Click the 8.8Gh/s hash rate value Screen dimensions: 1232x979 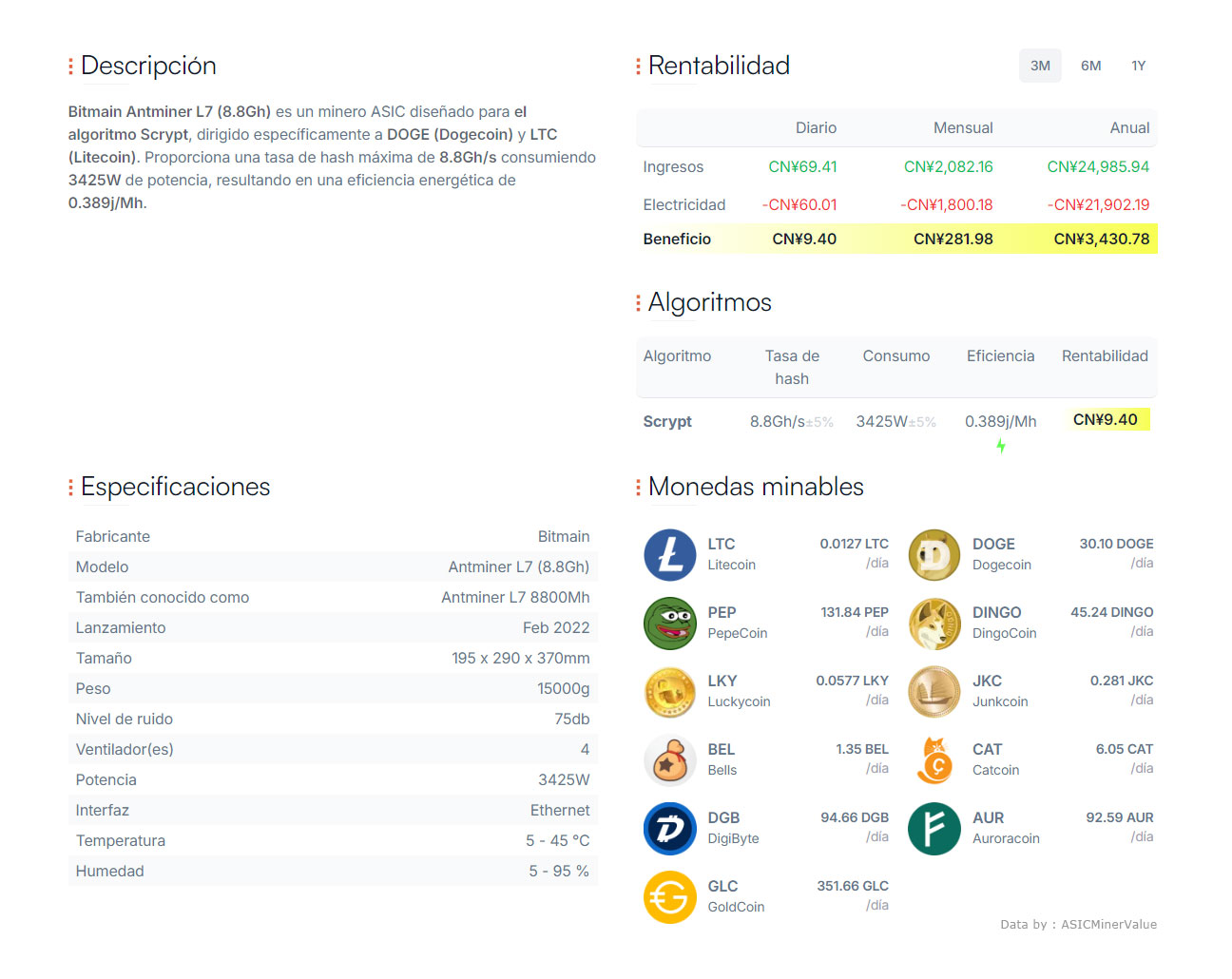777,421
